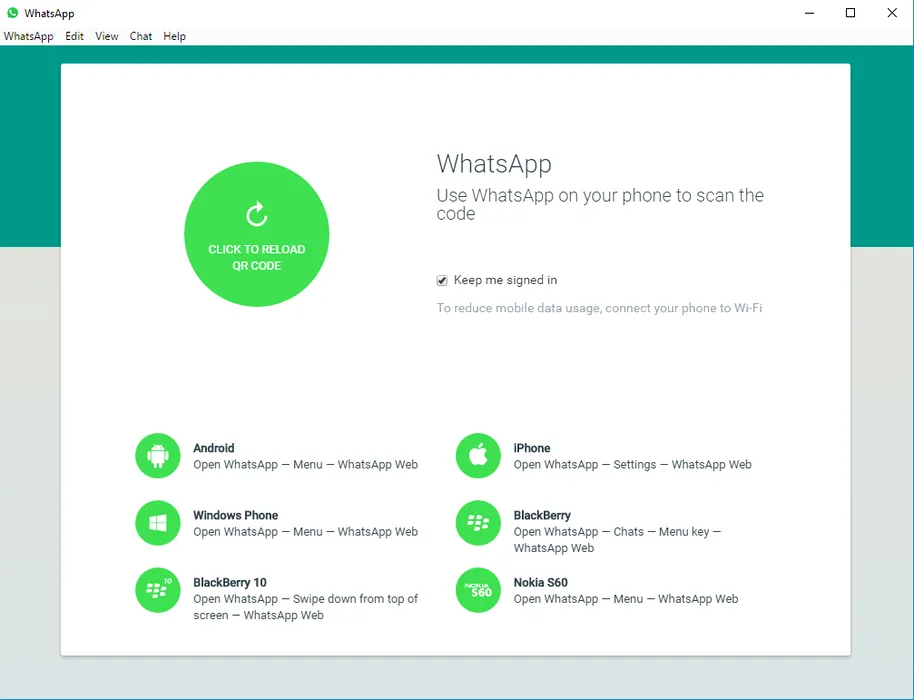914x700 pixels.
Task: Uncheck the Keep me signed in checkbox
Action: pos(442,281)
